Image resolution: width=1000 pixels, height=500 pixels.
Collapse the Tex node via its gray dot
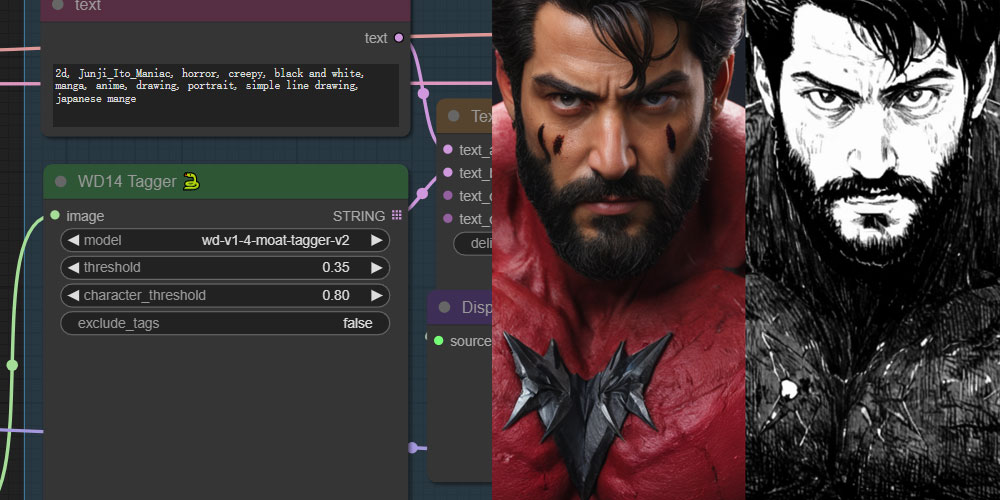[453, 116]
